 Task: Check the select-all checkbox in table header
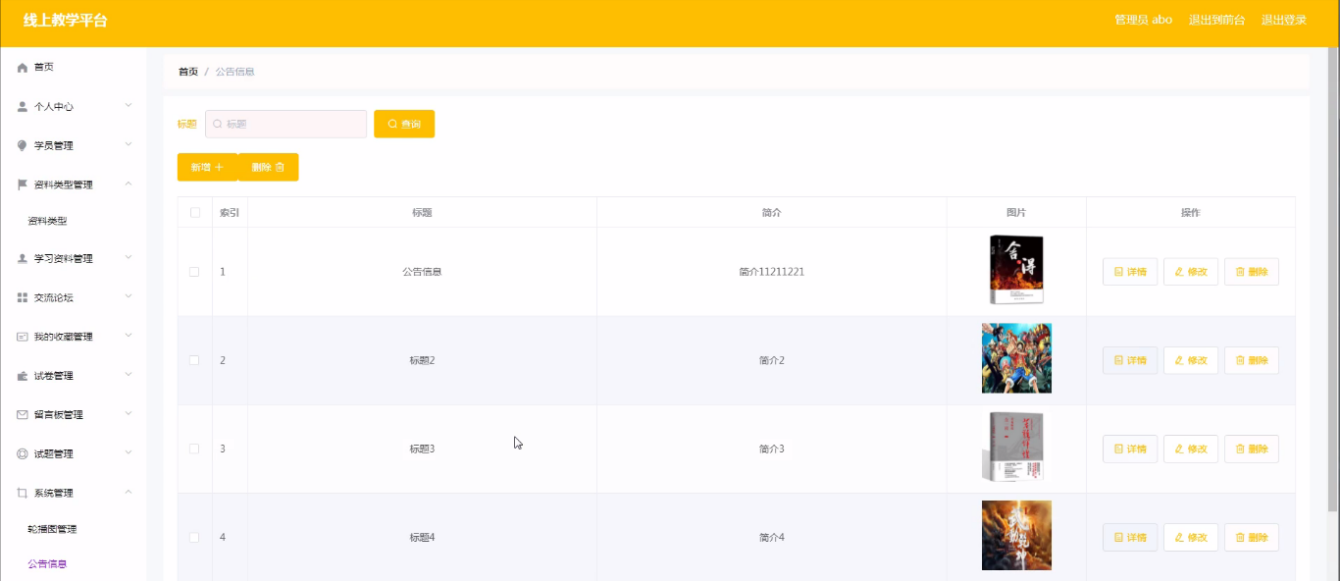pos(194,212)
